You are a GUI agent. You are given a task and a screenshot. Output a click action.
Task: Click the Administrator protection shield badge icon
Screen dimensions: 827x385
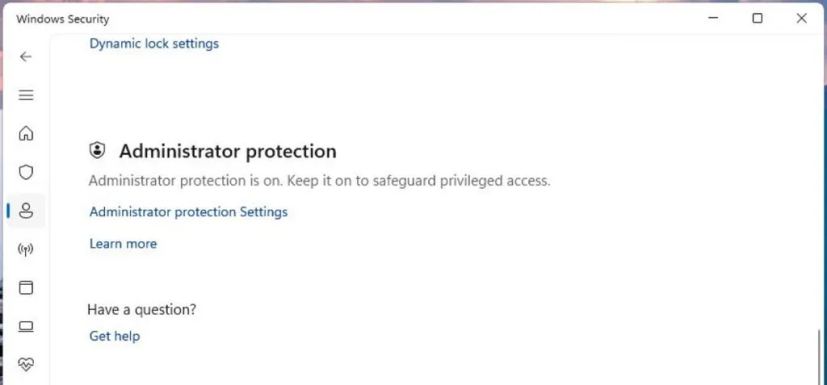(x=97, y=151)
